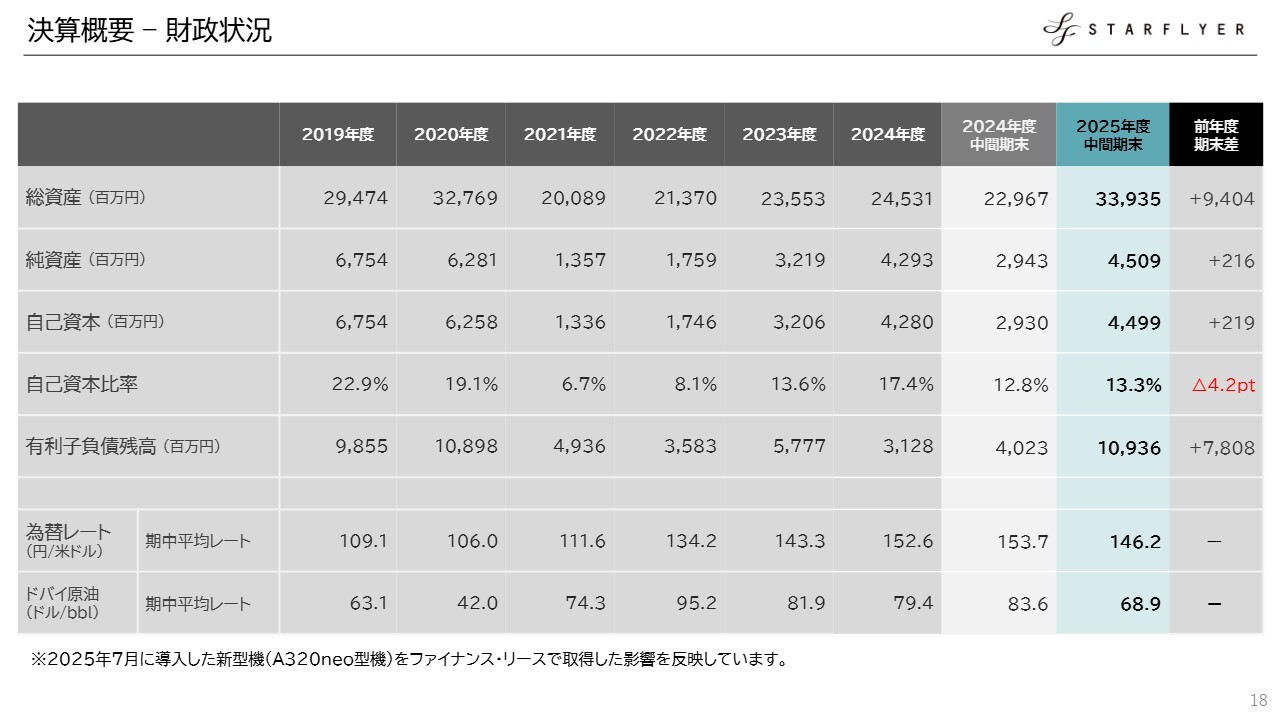
Task: Click the StarFlyer logo emblem
Action: [1062, 30]
